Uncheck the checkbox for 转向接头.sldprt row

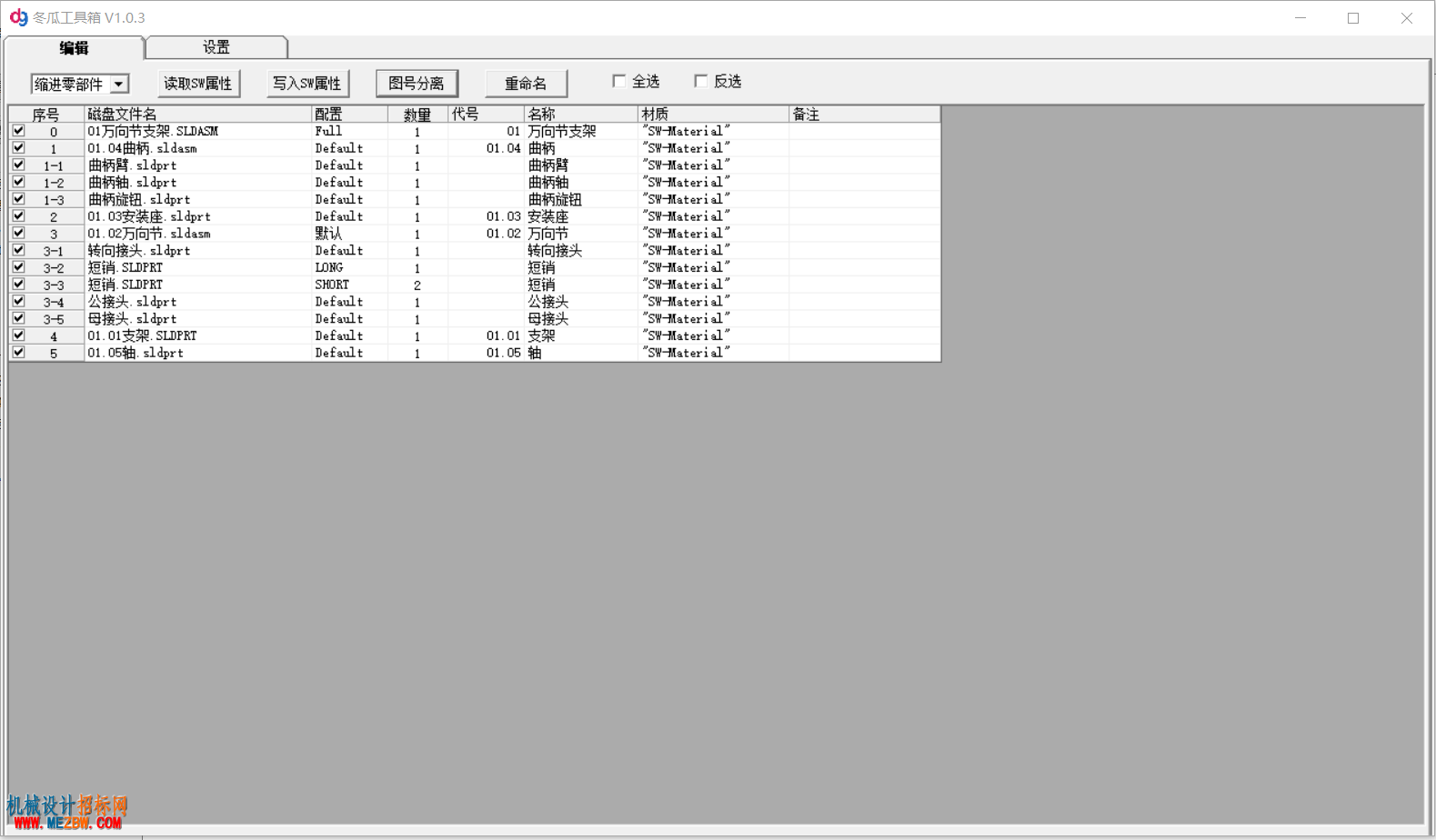[x=18, y=250]
